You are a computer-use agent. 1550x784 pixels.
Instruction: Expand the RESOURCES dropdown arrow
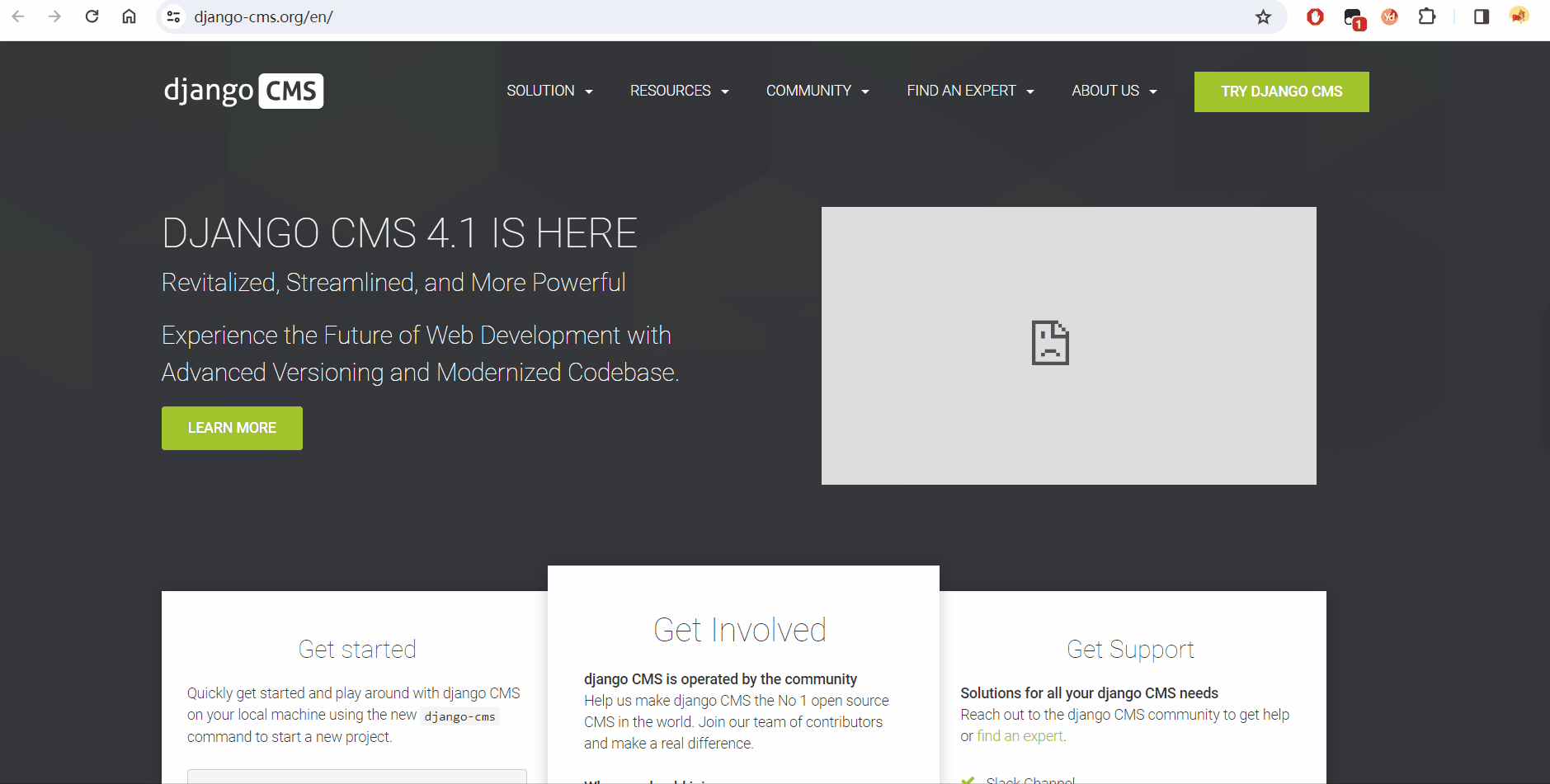pyautogui.click(x=725, y=92)
